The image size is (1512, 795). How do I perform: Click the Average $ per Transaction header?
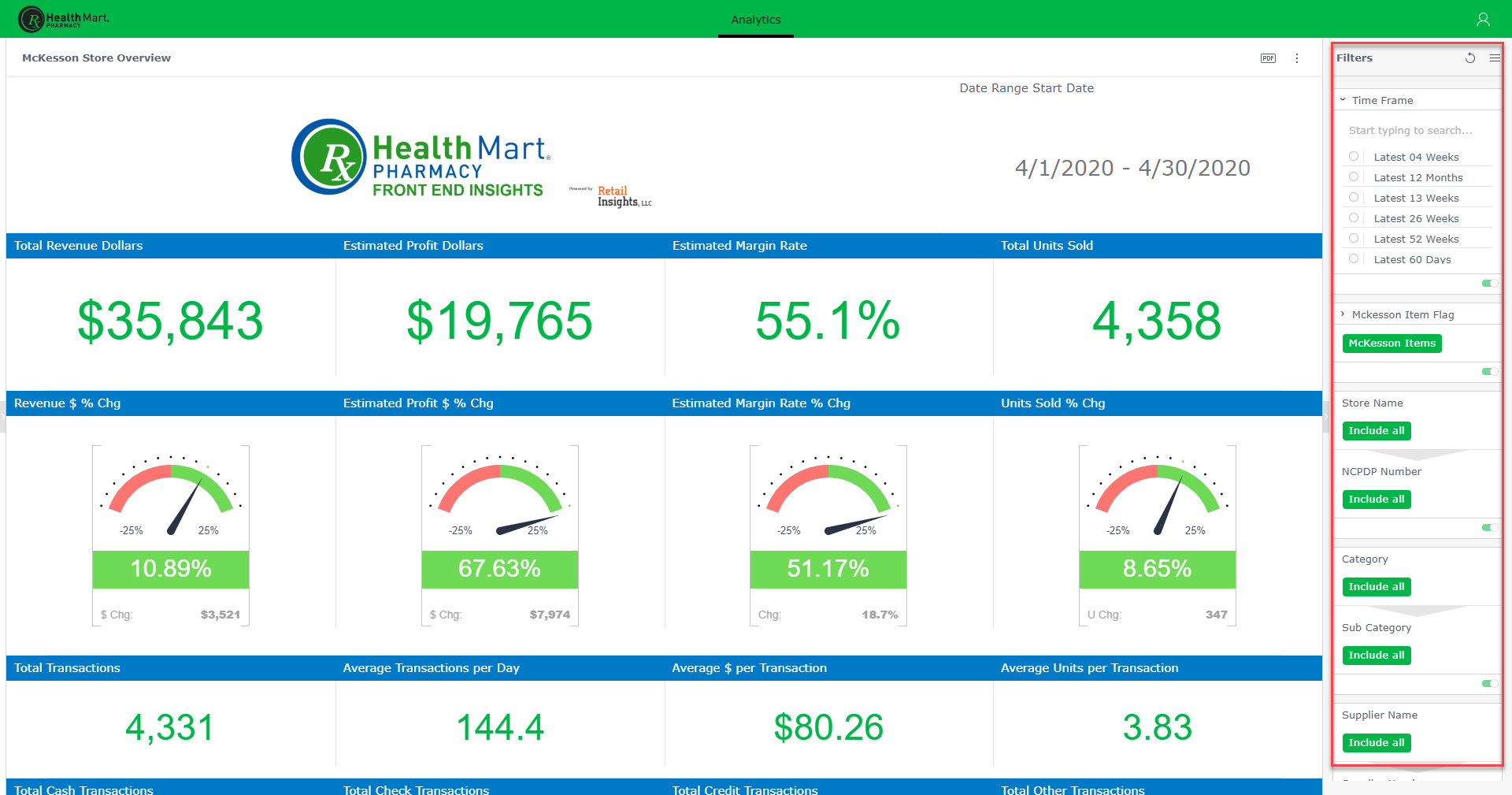[750, 668]
